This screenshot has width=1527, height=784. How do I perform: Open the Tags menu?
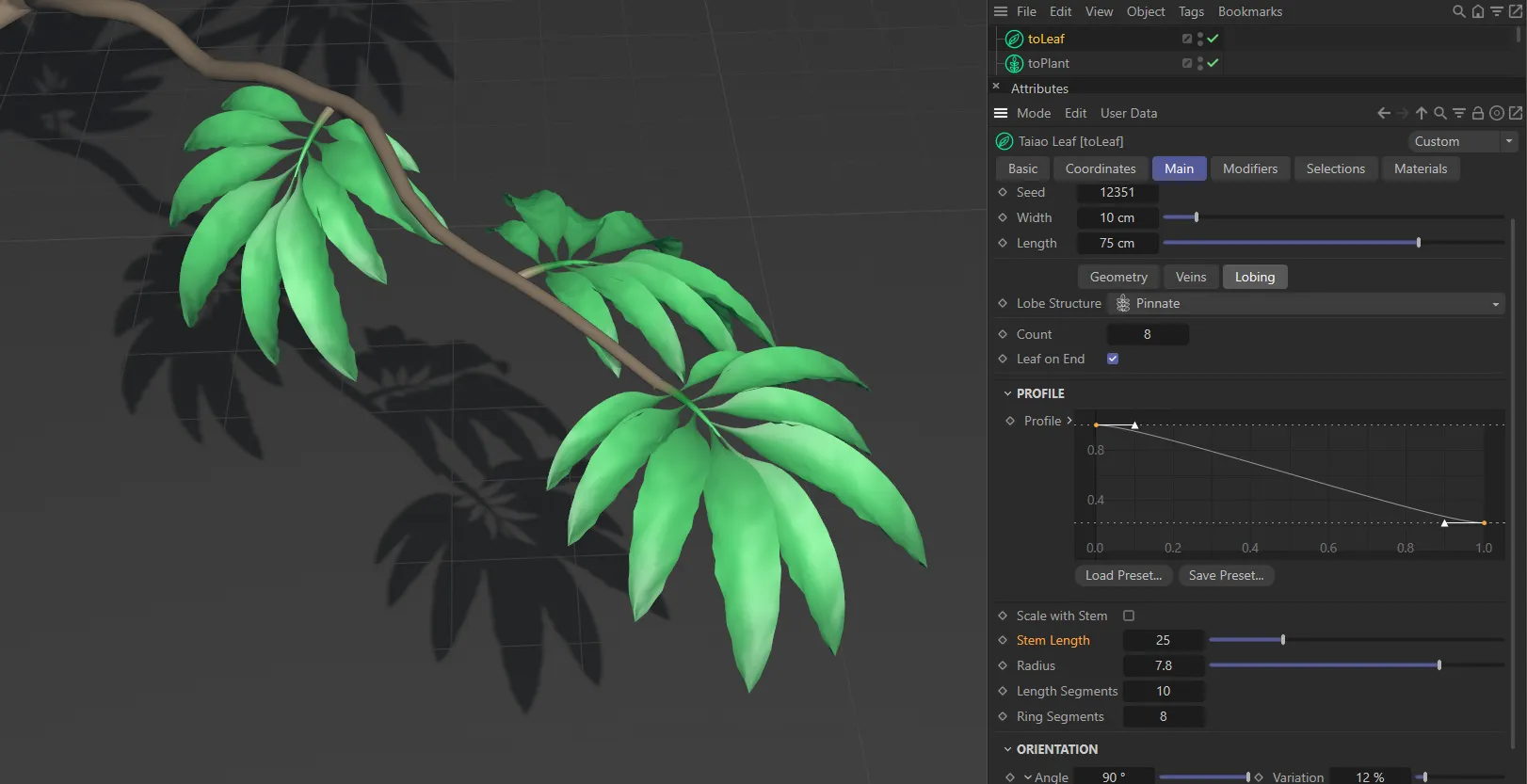click(1191, 11)
